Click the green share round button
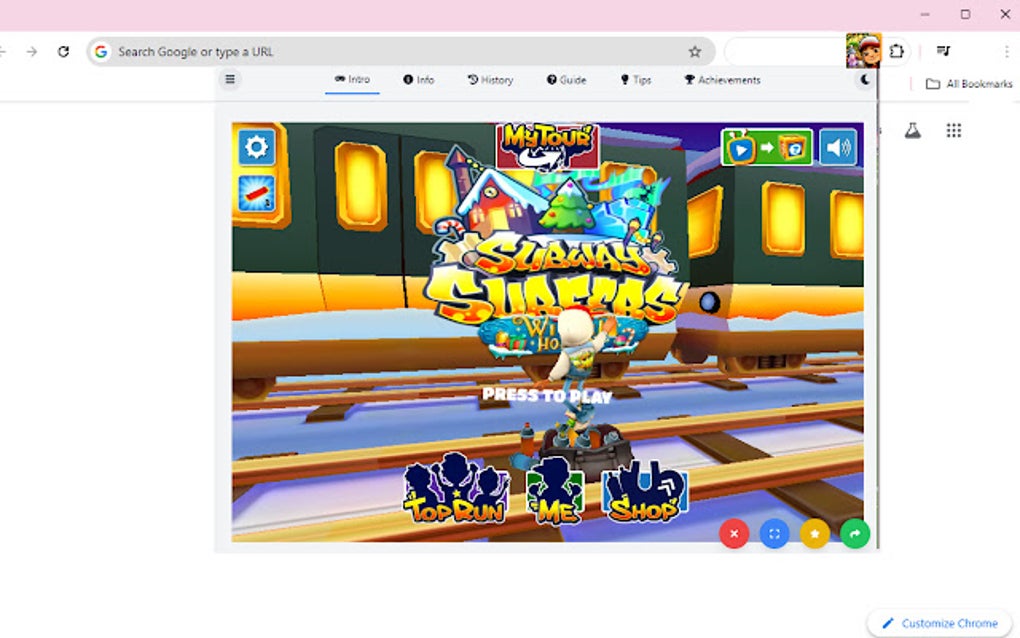1020x638 pixels. click(855, 534)
